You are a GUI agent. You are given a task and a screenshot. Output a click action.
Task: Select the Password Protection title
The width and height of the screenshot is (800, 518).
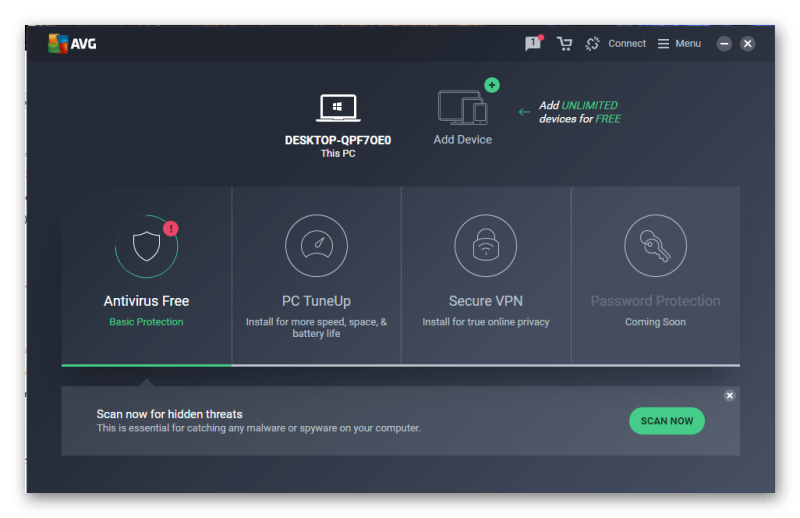[x=656, y=301]
